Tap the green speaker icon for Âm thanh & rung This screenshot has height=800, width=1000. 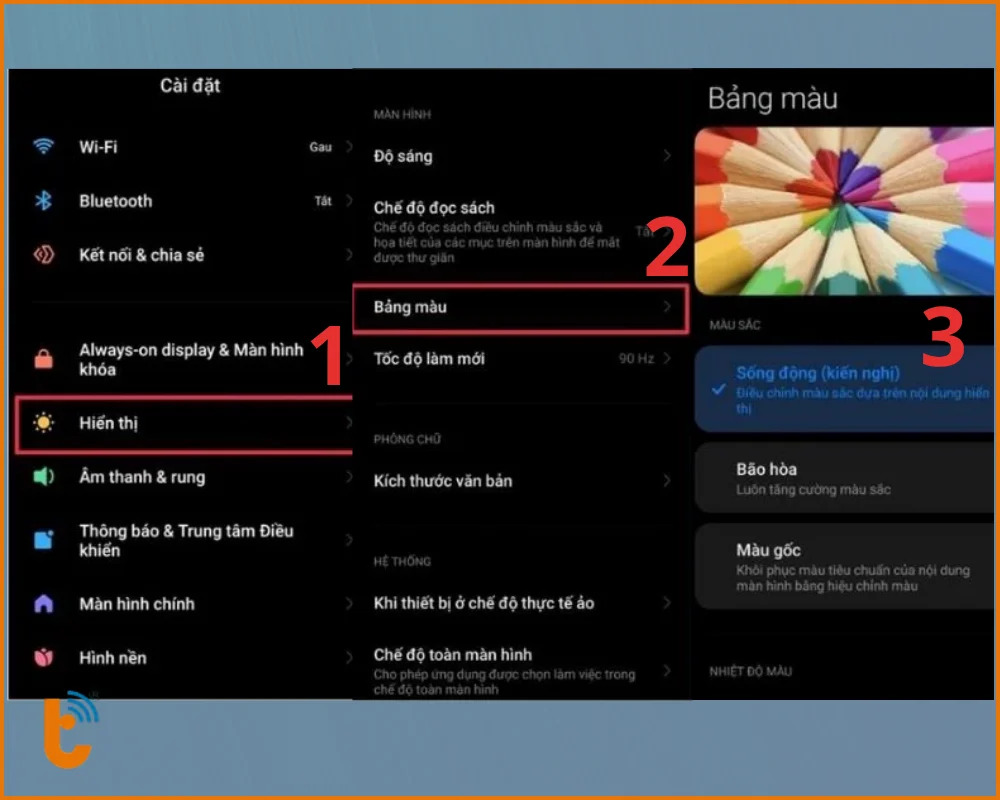[43, 477]
